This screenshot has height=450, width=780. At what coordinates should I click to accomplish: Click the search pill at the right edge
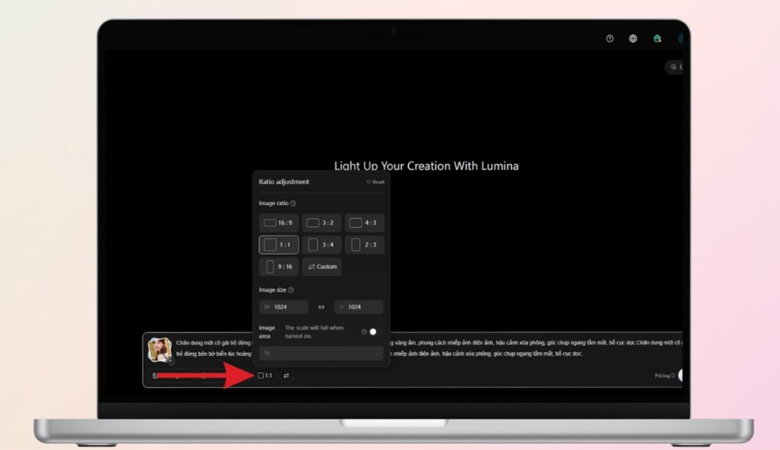coord(675,67)
